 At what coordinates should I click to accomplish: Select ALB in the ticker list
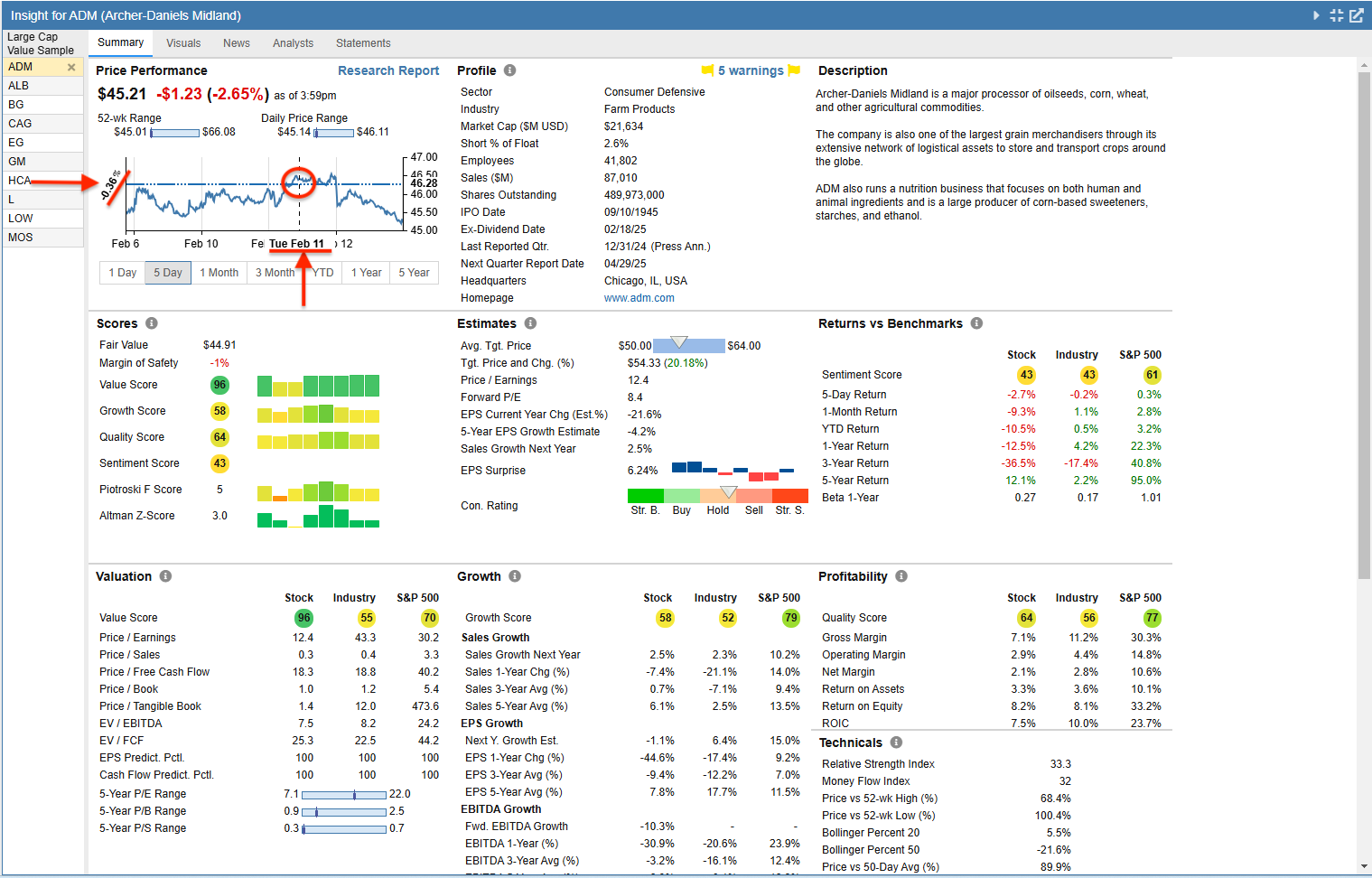43,86
